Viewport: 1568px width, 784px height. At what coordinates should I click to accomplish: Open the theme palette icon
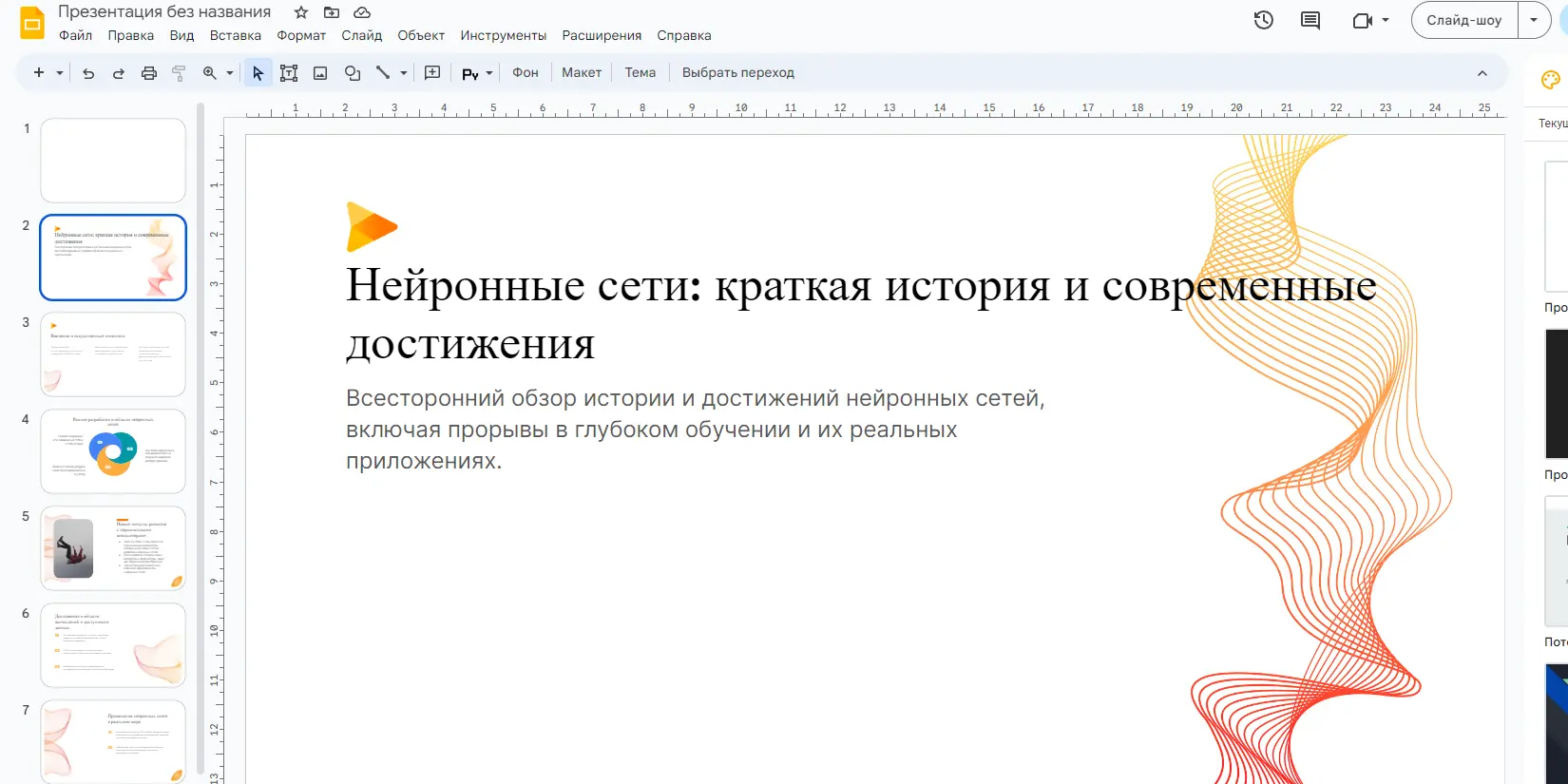tap(1550, 80)
